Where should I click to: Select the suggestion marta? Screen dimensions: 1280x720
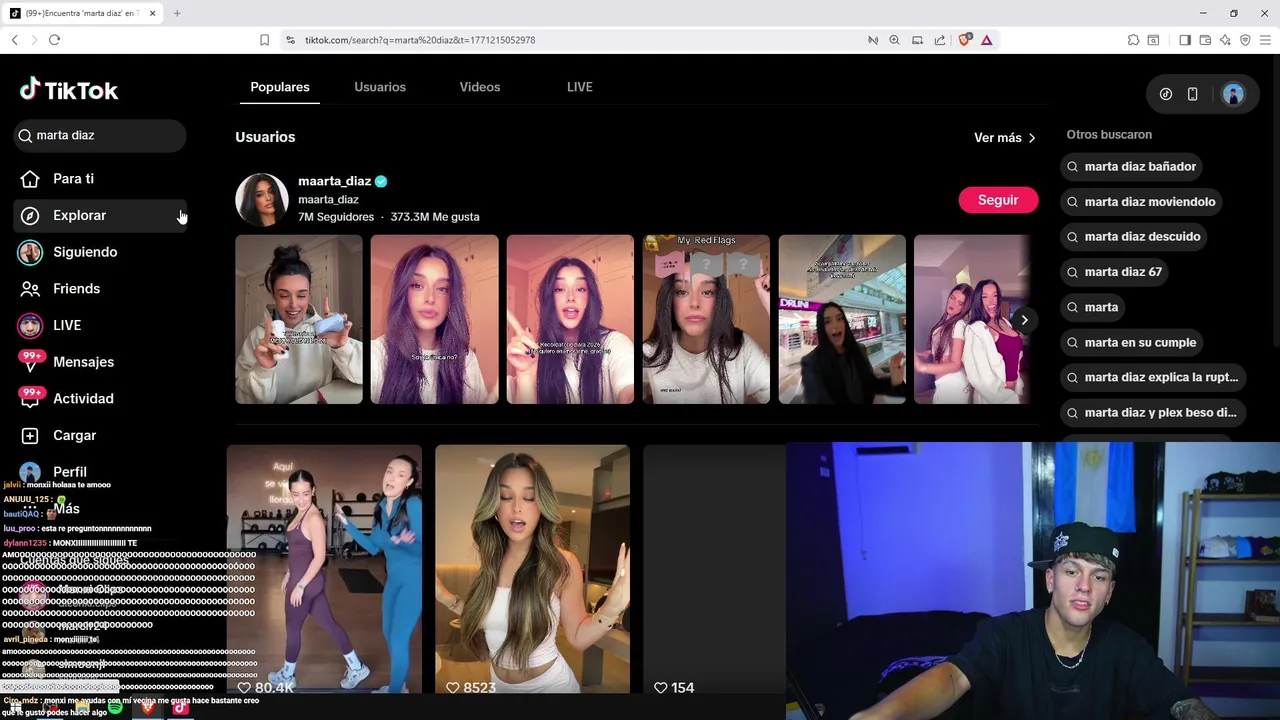coord(1093,307)
